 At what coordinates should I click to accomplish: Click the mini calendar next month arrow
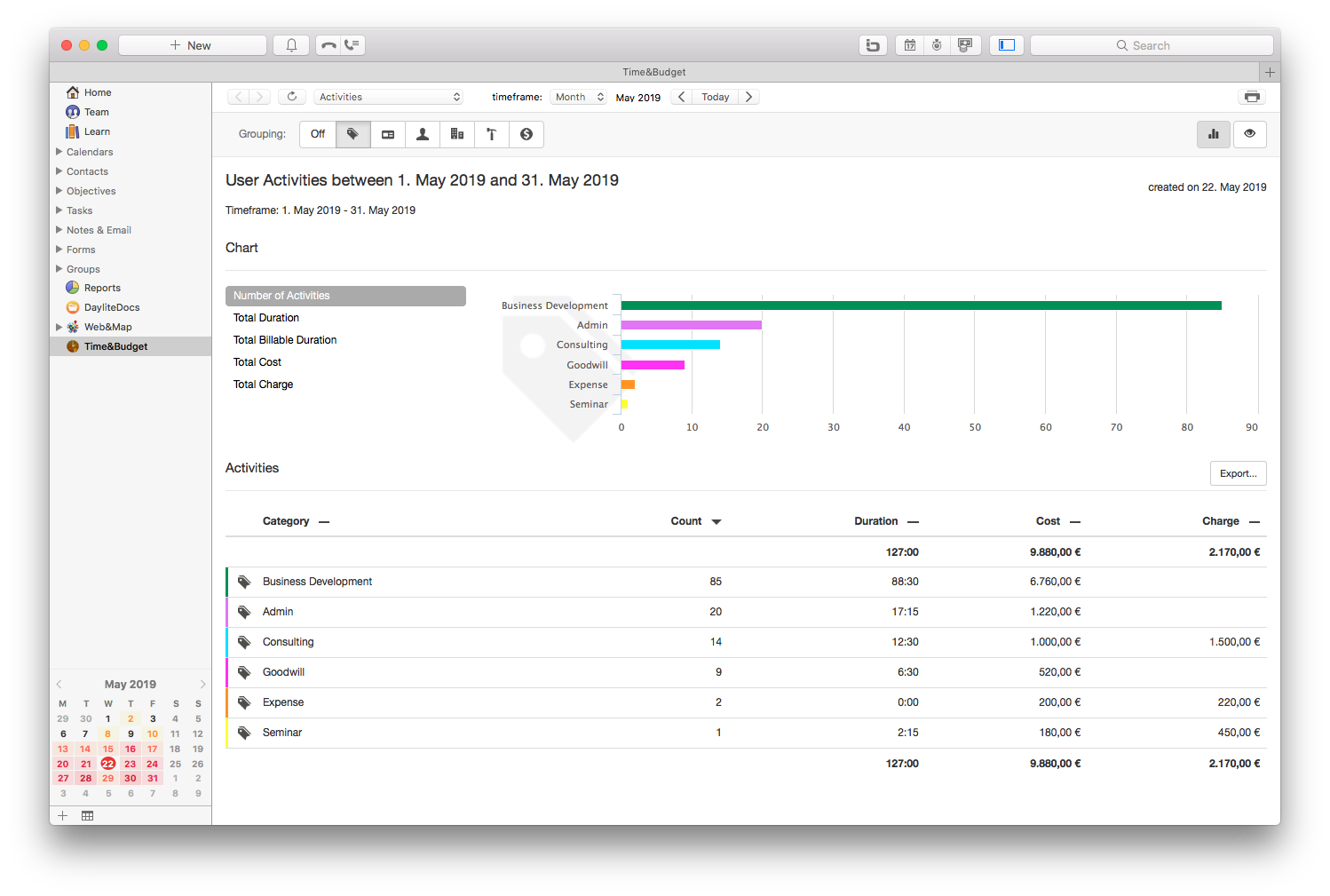pyautogui.click(x=202, y=684)
